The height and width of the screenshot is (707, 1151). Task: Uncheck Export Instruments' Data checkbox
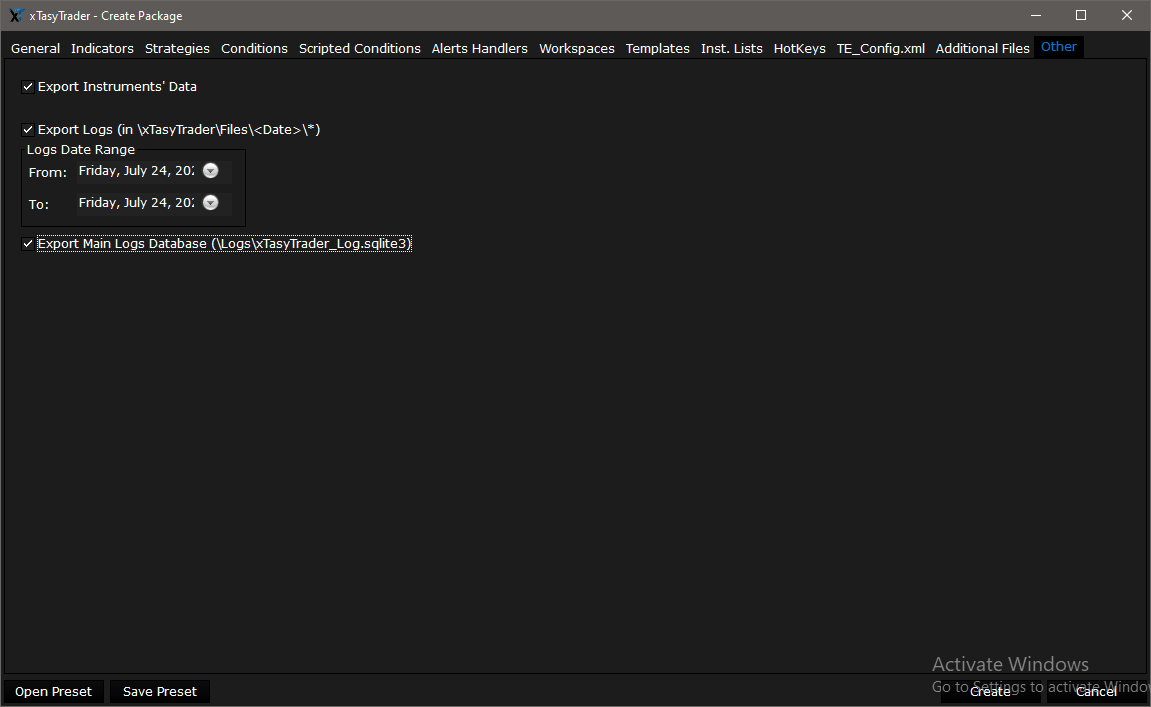coord(28,87)
